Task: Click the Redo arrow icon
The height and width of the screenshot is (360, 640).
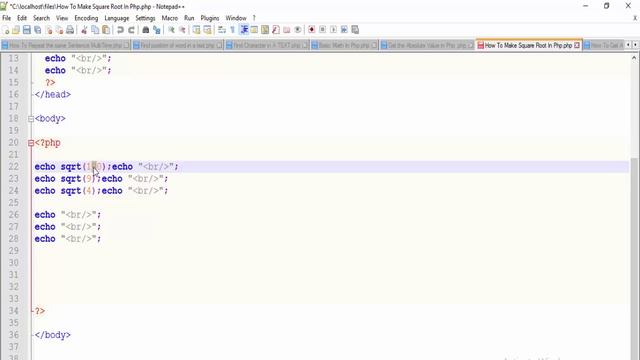Action: [x=131, y=30]
